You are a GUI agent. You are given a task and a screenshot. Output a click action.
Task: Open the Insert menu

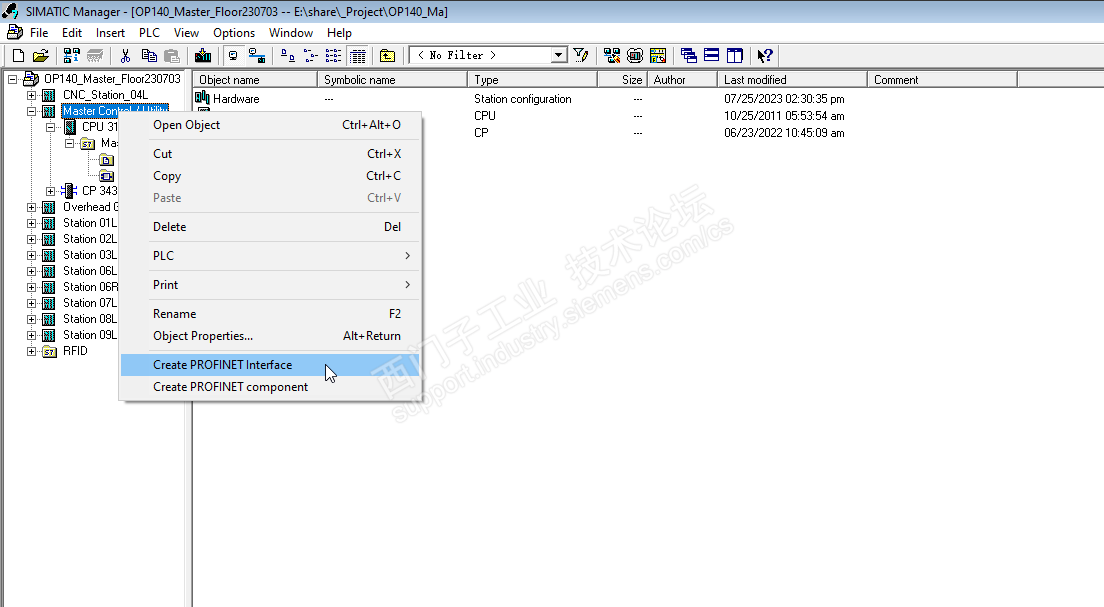tap(111, 33)
